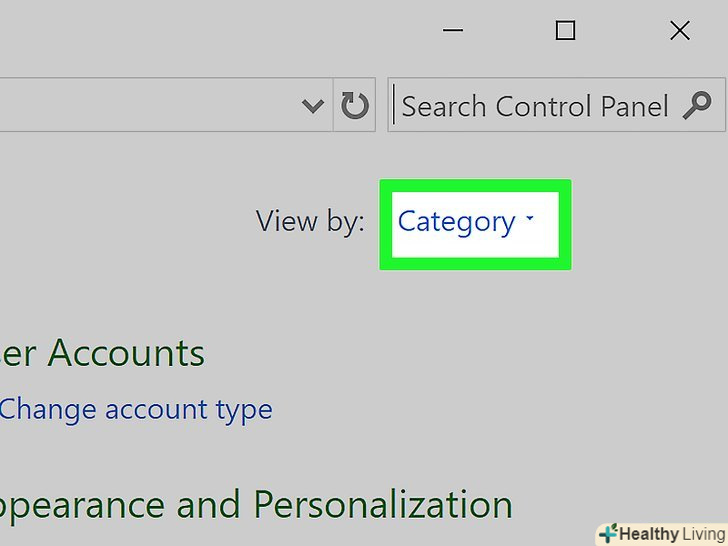Click the small arrow next to Category
This screenshot has height=546, width=728.
point(530,220)
